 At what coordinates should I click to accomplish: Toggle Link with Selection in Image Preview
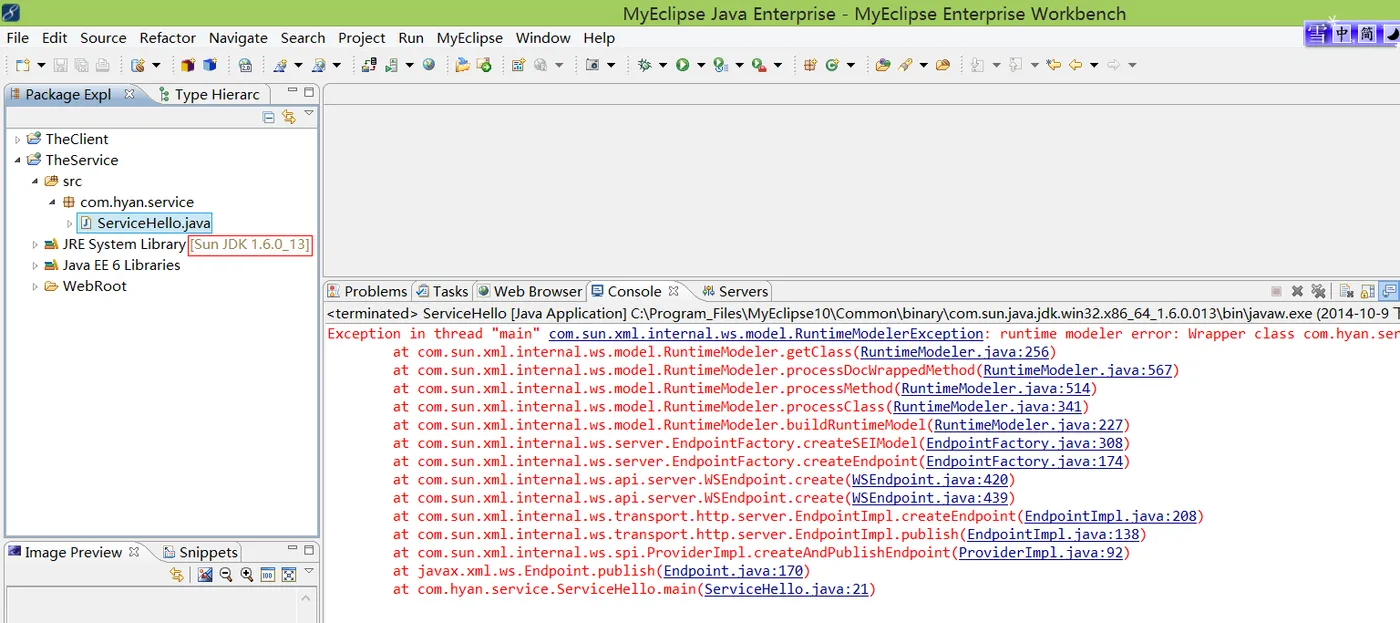[x=177, y=575]
